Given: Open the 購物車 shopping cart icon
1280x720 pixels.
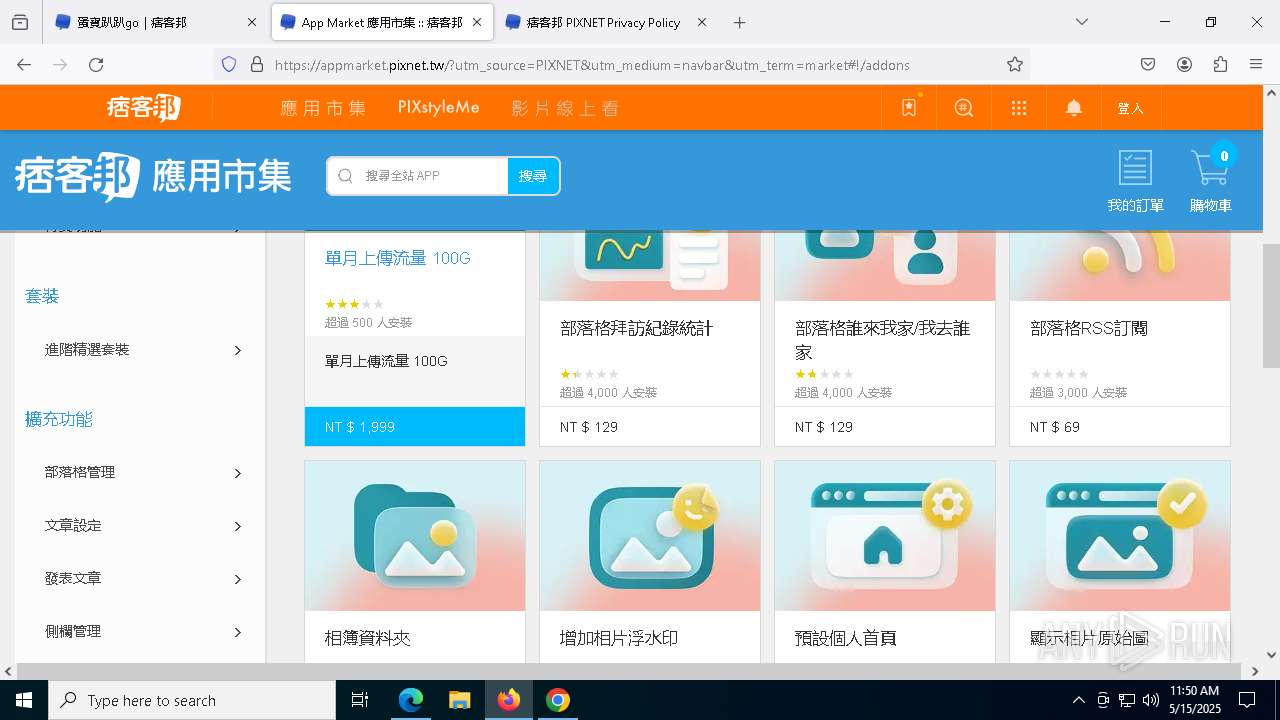Looking at the screenshot, I should pyautogui.click(x=1210, y=180).
